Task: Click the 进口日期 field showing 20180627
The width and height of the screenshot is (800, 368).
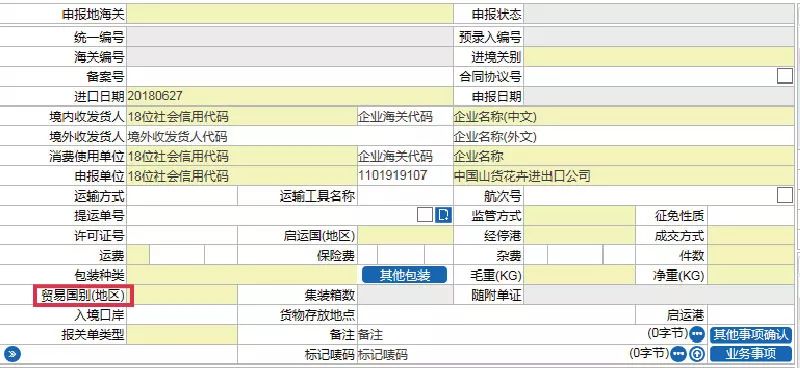Action: tap(289, 96)
